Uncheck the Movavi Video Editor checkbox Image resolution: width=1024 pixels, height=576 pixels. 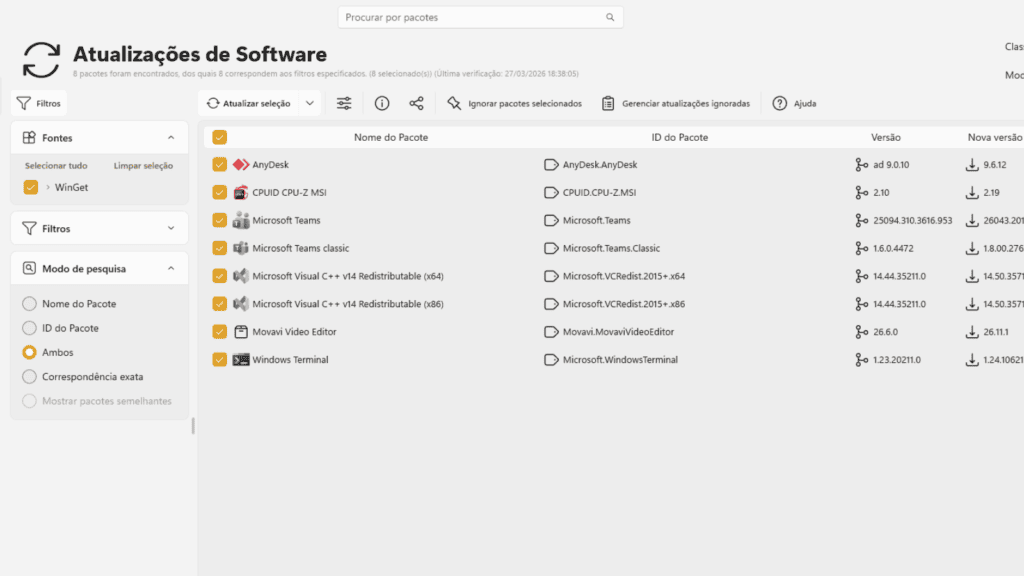coord(219,332)
